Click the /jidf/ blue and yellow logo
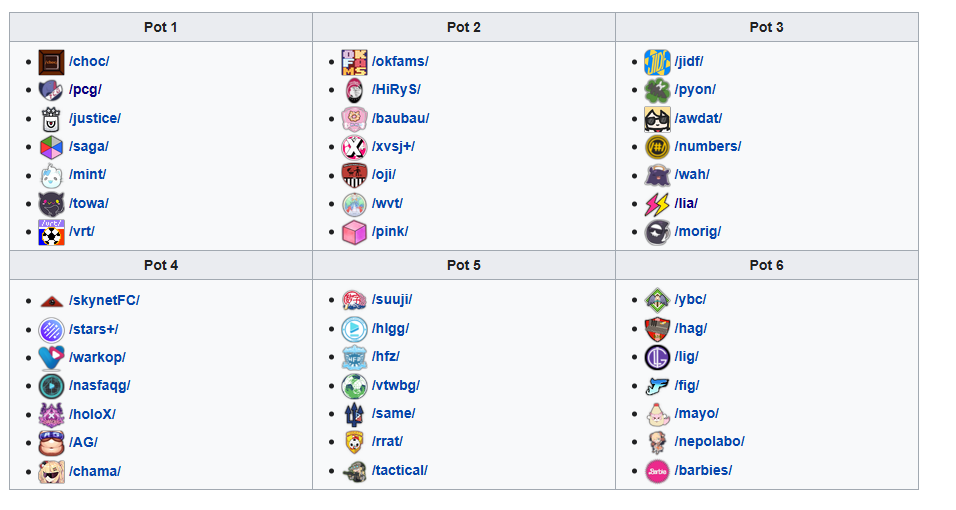This screenshot has width=956, height=510. tap(657, 62)
